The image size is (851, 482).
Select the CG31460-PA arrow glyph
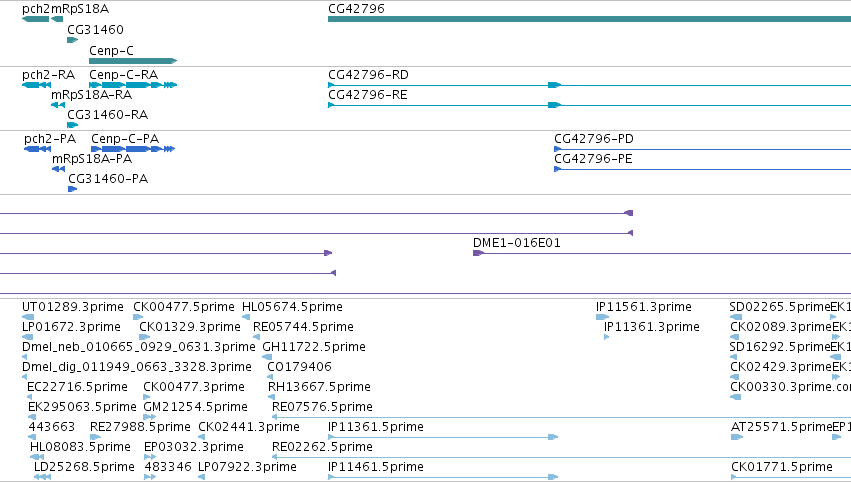pos(73,189)
